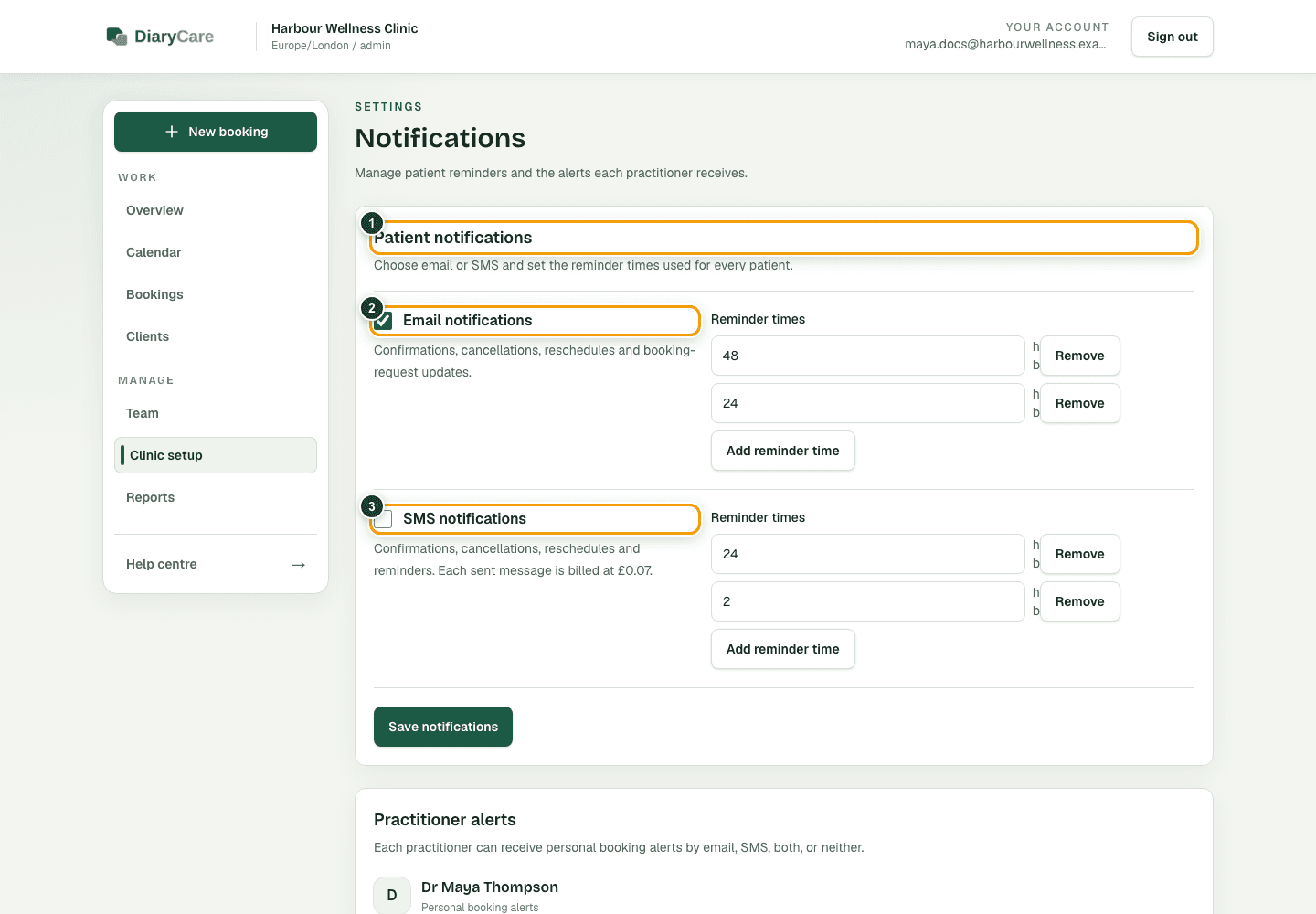Viewport: 1316px width, 914px height.
Task: Open Bookings from the sidebar
Action: pyautogui.click(x=216, y=294)
